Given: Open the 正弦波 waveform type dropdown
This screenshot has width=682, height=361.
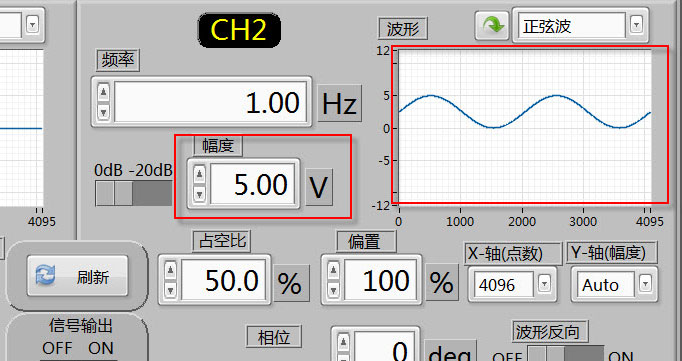Looking at the screenshot, I should 636,25.
